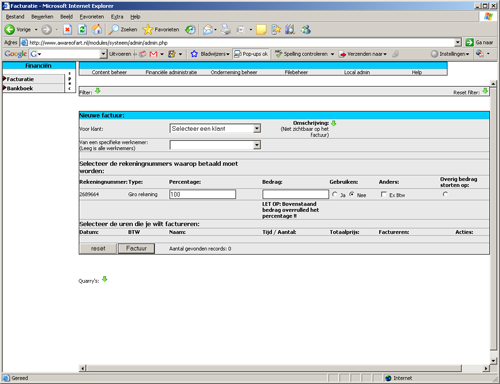The image size is (500, 384).
Task: Open Help tab in page navigation
Action: click(x=417, y=72)
